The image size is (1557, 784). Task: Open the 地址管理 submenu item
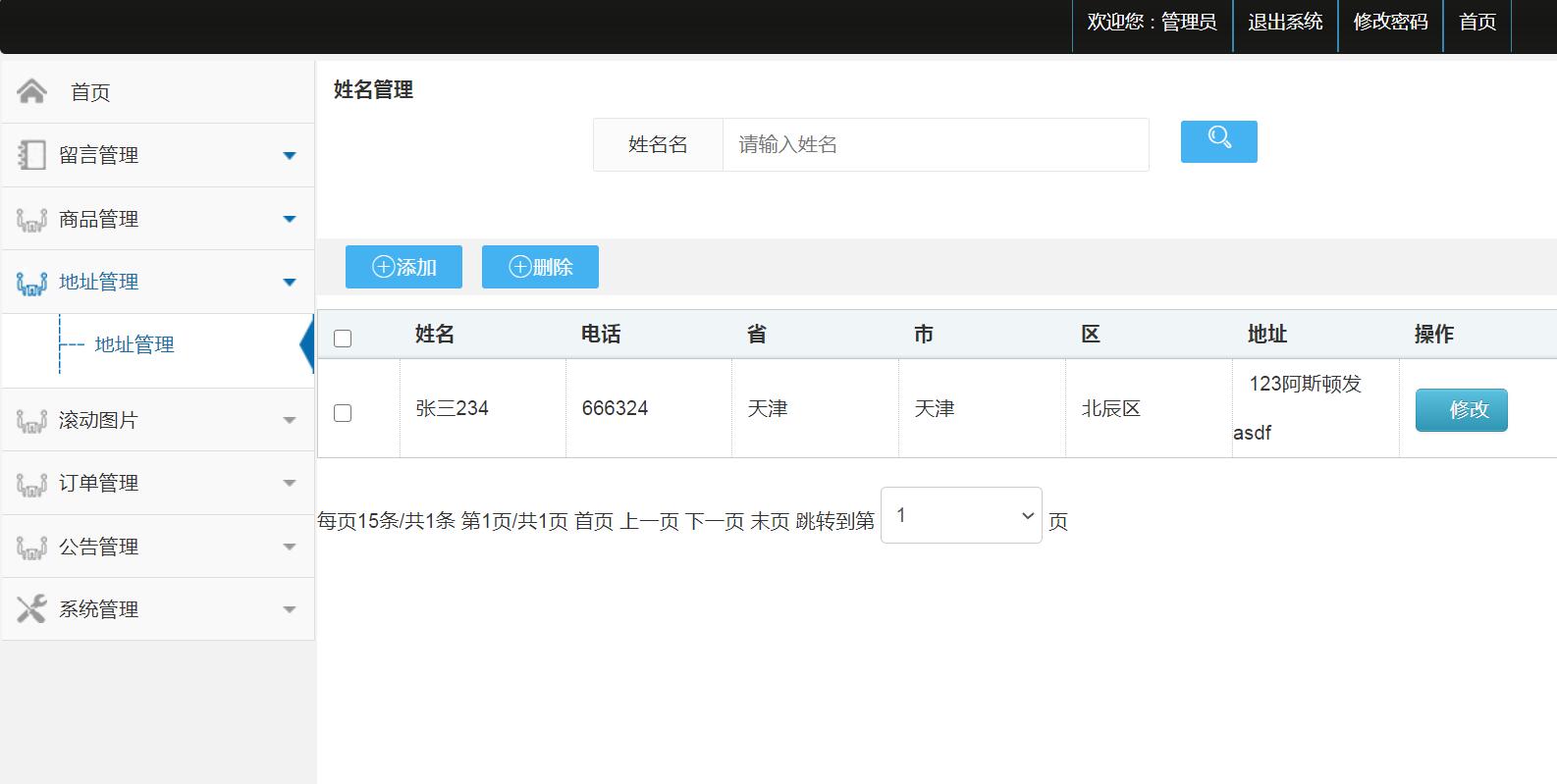tap(134, 344)
